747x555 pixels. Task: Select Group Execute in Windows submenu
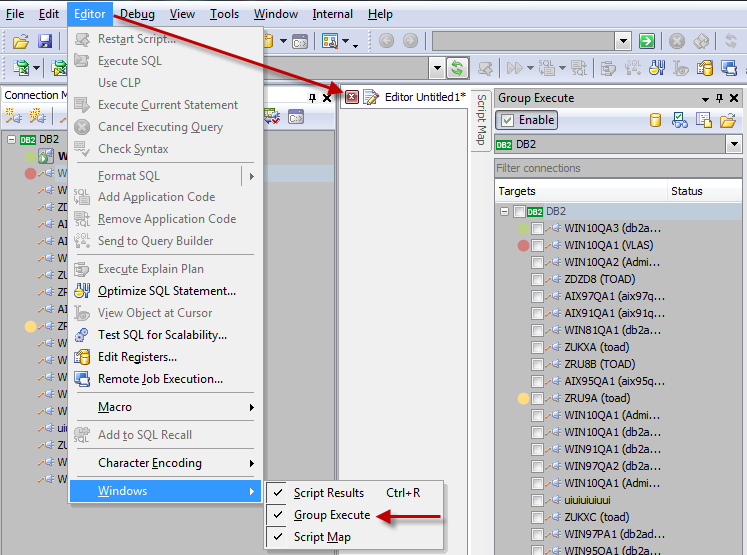tap(354, 515)
